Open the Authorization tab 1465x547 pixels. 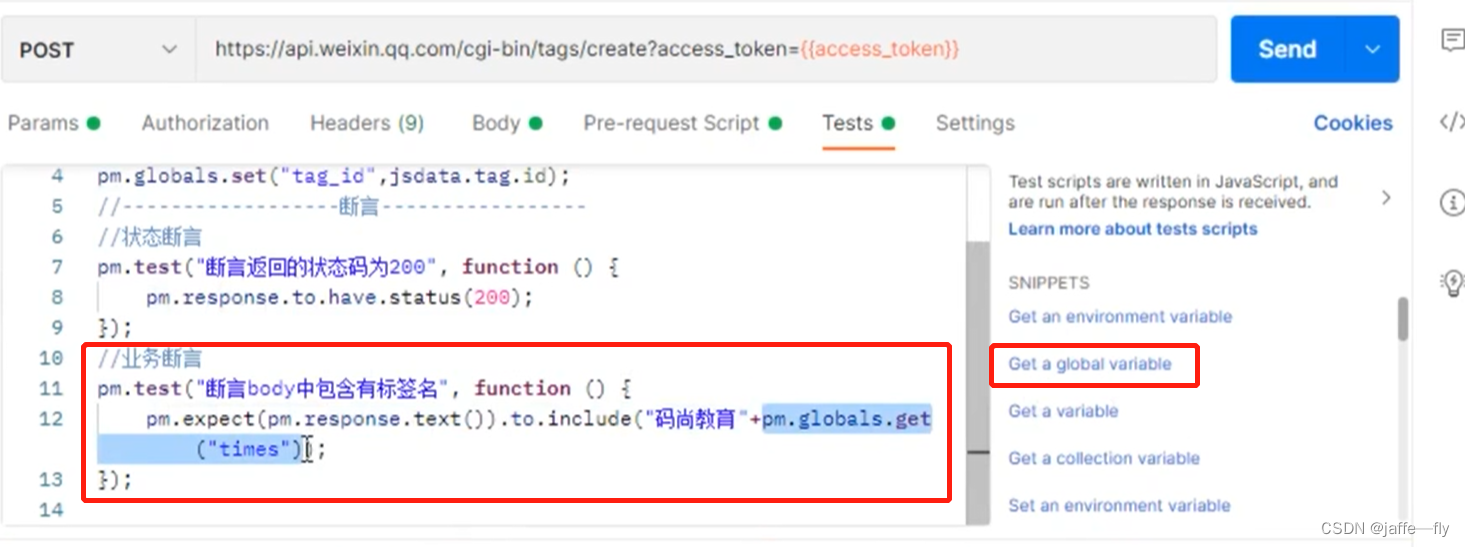(x=205, y=123)
